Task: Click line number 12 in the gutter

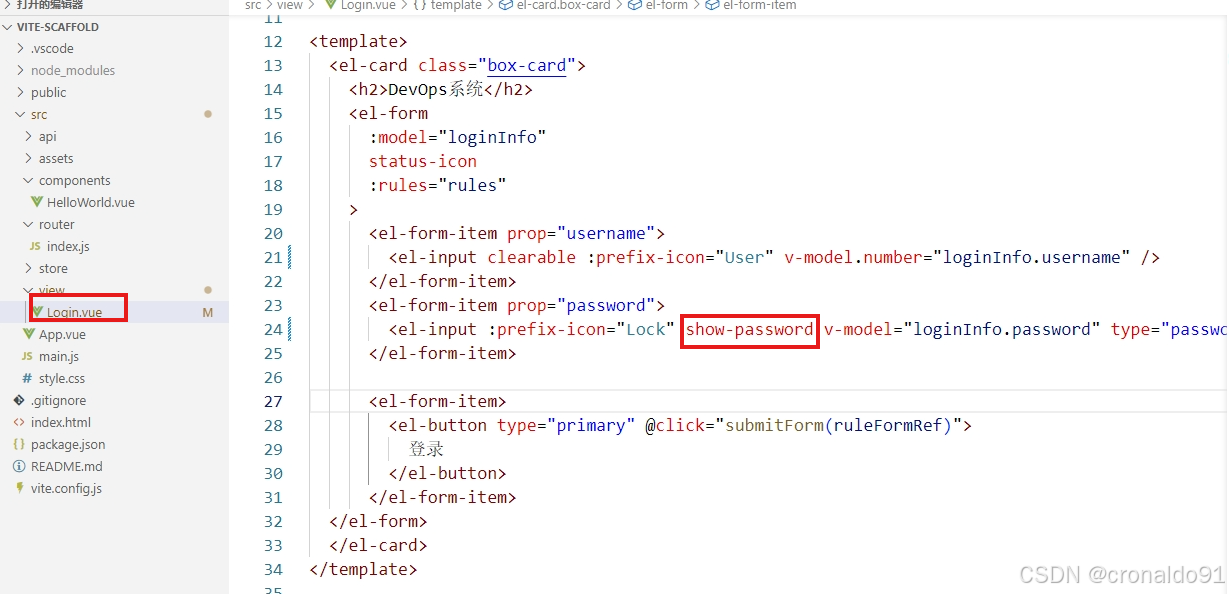Action: (x=273, y=41)
